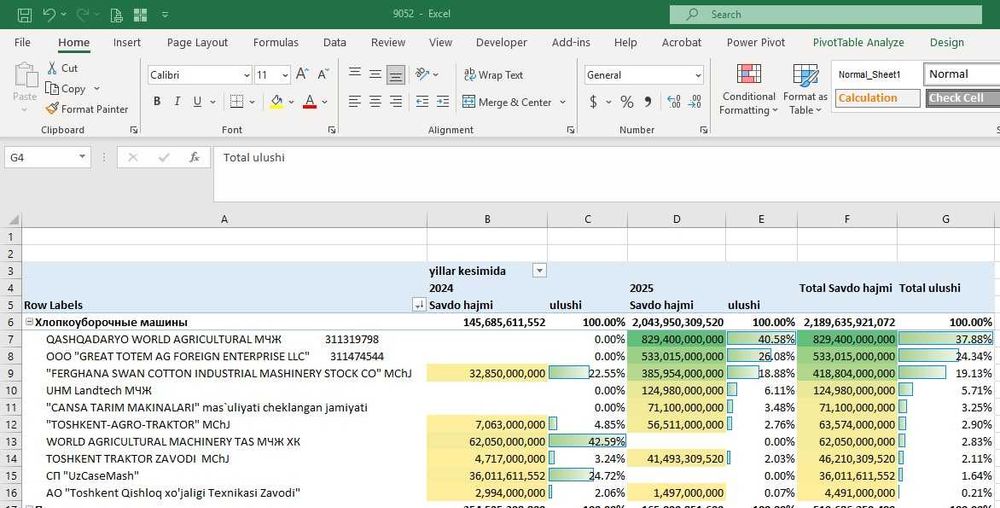1000x508 pixels.
Task: Open yillar kesimida column filter dropdown
Action: point(540,271)
